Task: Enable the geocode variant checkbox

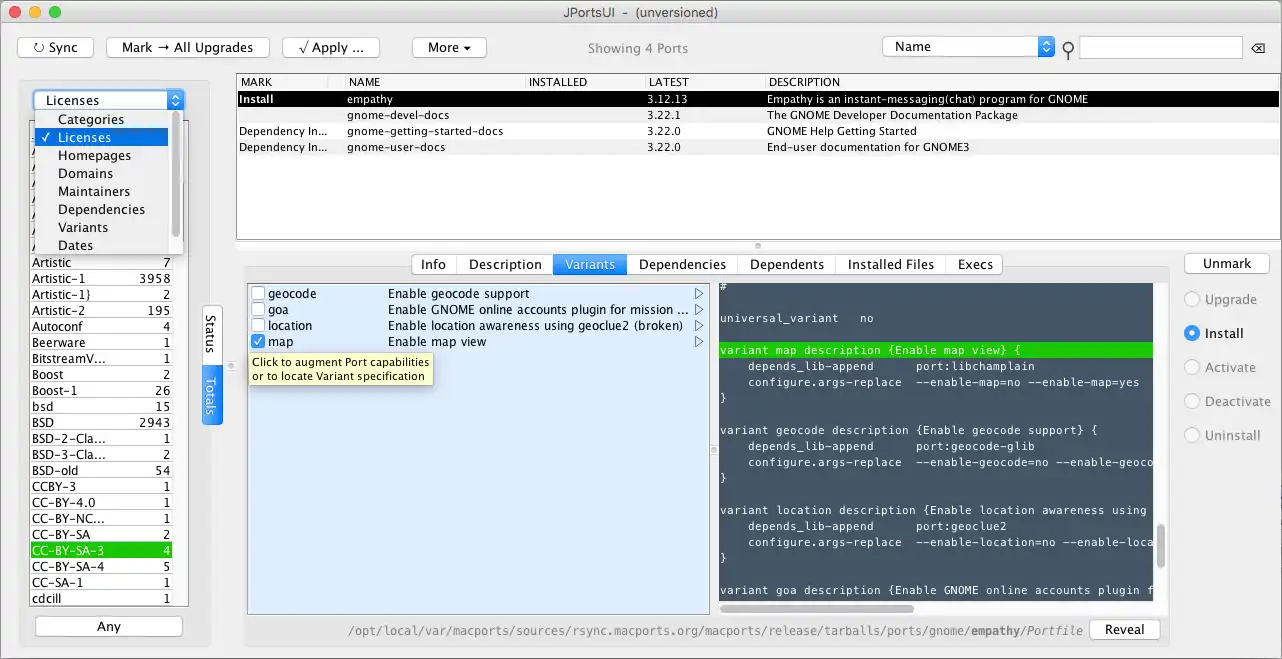Action: (258, 294)
